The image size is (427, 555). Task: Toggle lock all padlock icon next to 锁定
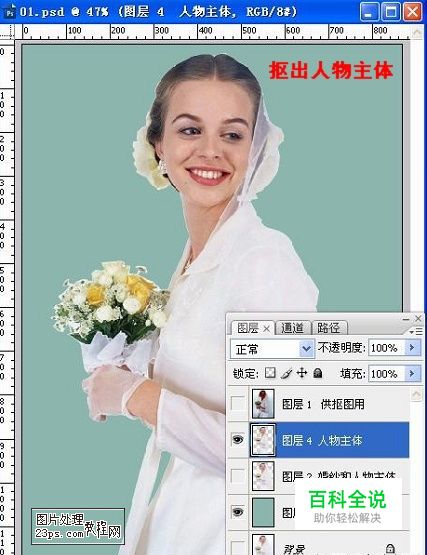(x=318, y=373)
